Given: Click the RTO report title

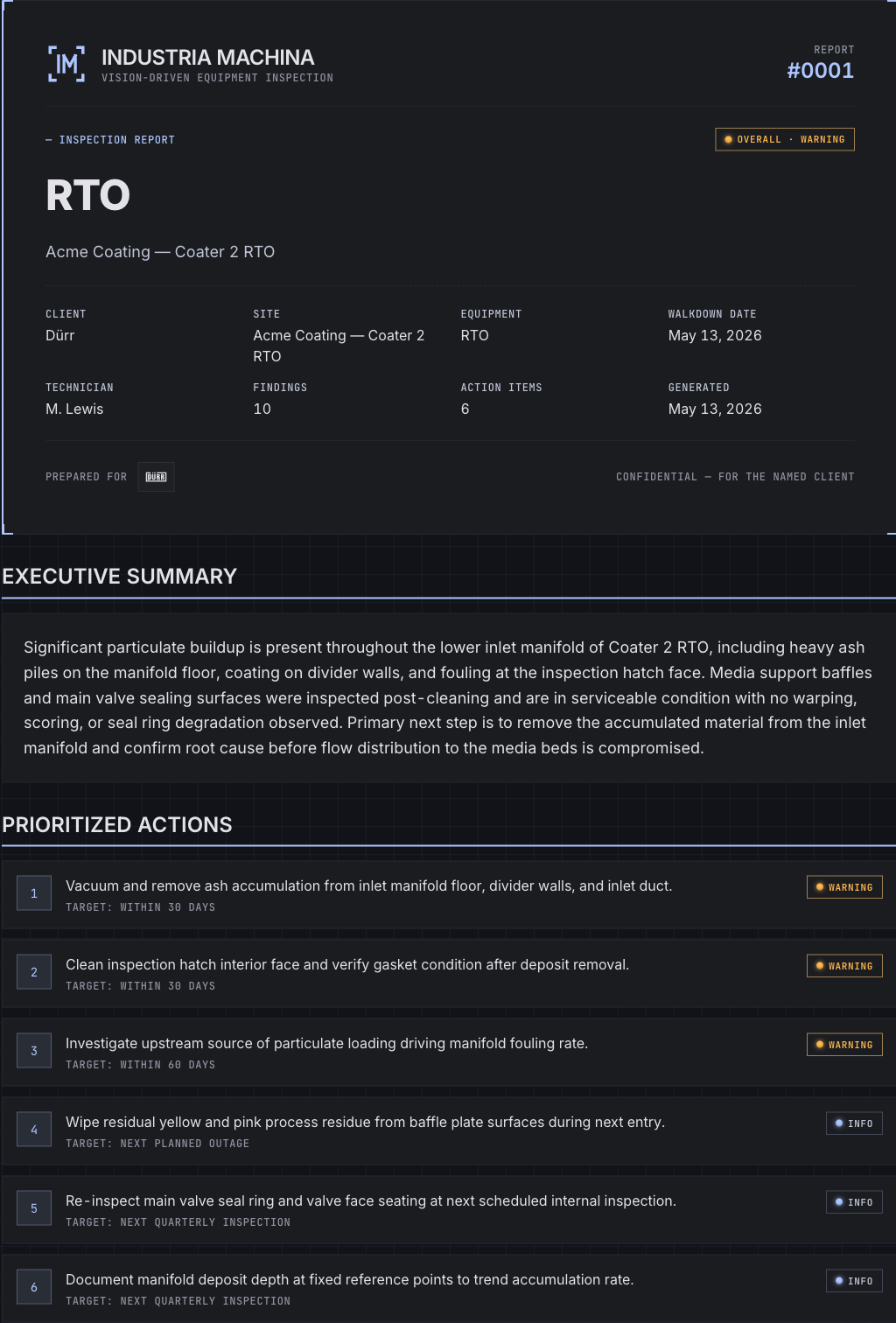Looking at the screenshot, I should 88,195.
